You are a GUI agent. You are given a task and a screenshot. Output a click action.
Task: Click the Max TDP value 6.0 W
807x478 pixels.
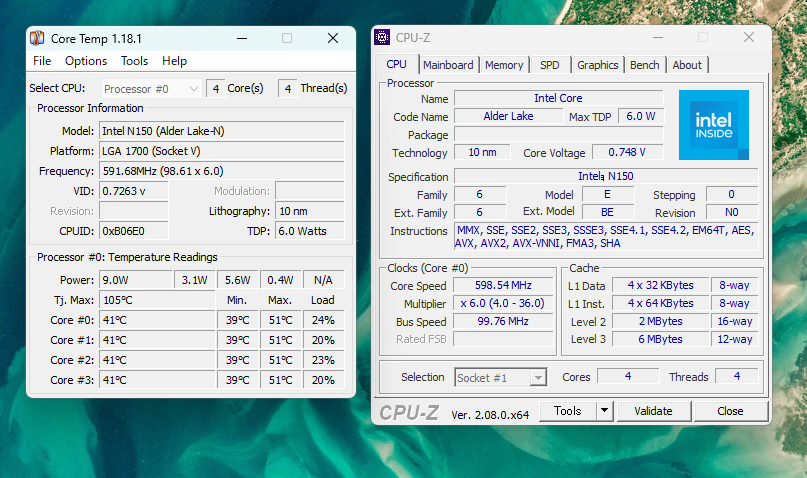tap(641, 116)
